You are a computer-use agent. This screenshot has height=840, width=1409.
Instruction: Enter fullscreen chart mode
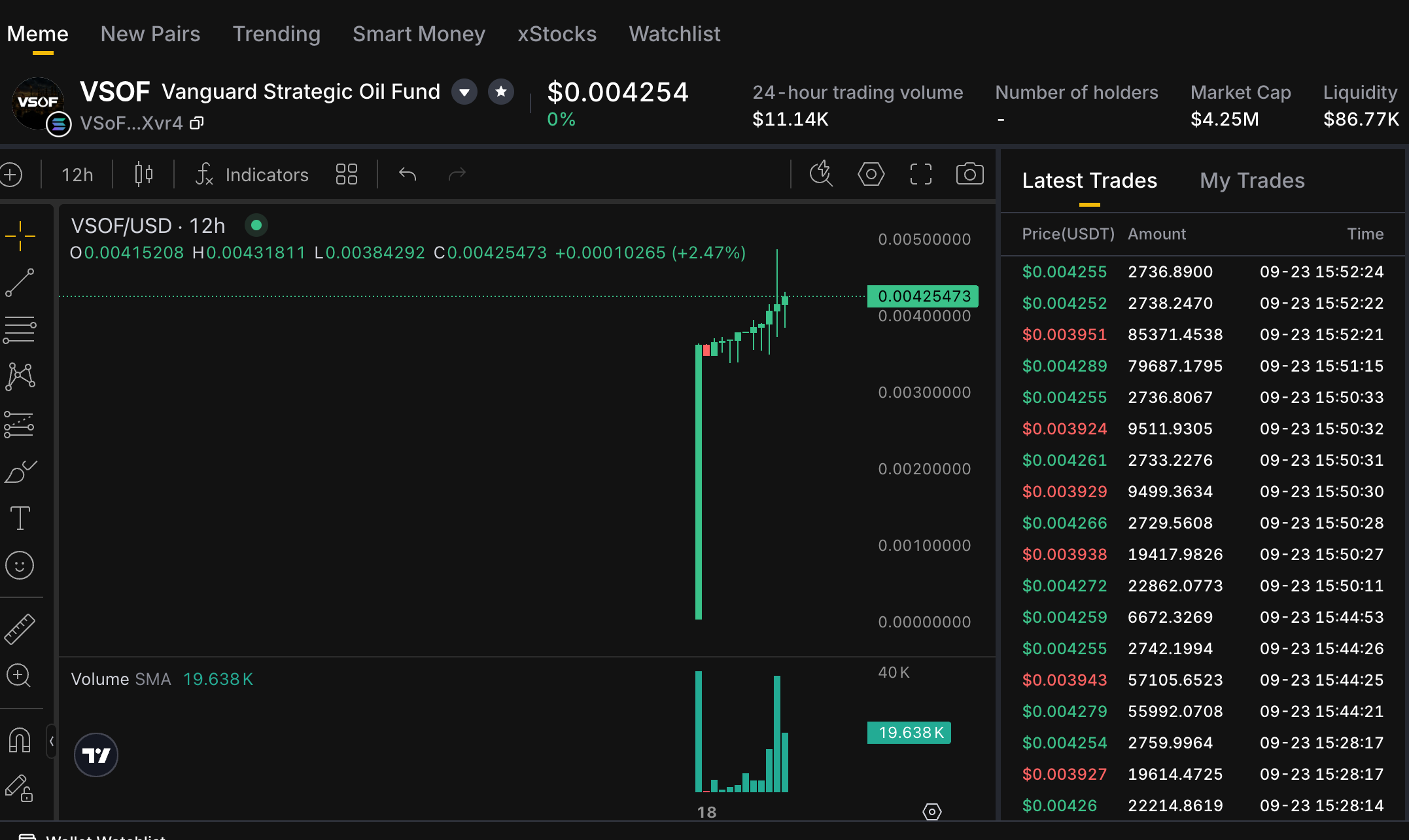click(x=921, y=175)
